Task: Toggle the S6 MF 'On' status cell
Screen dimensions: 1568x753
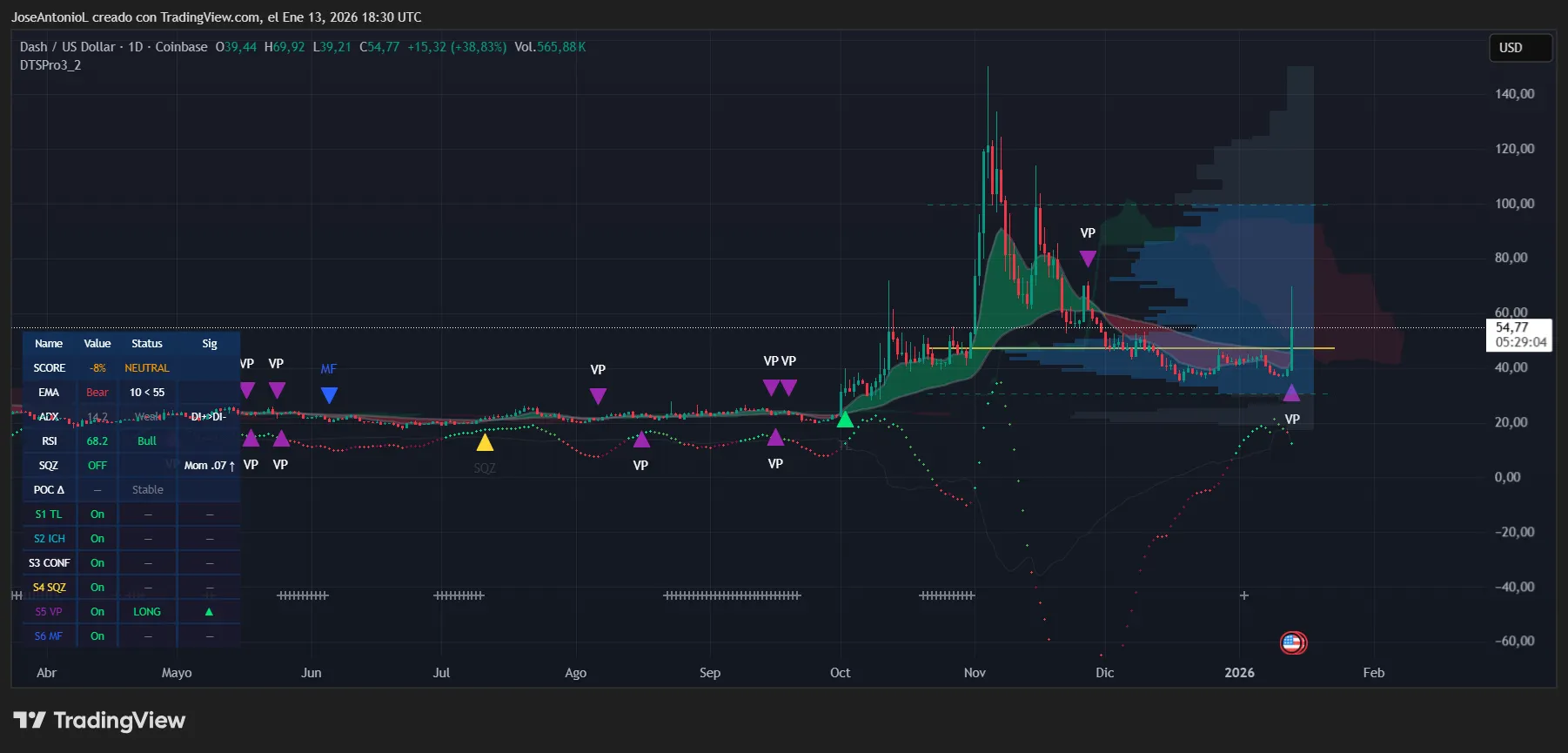Action: click(x=97, y=636)
